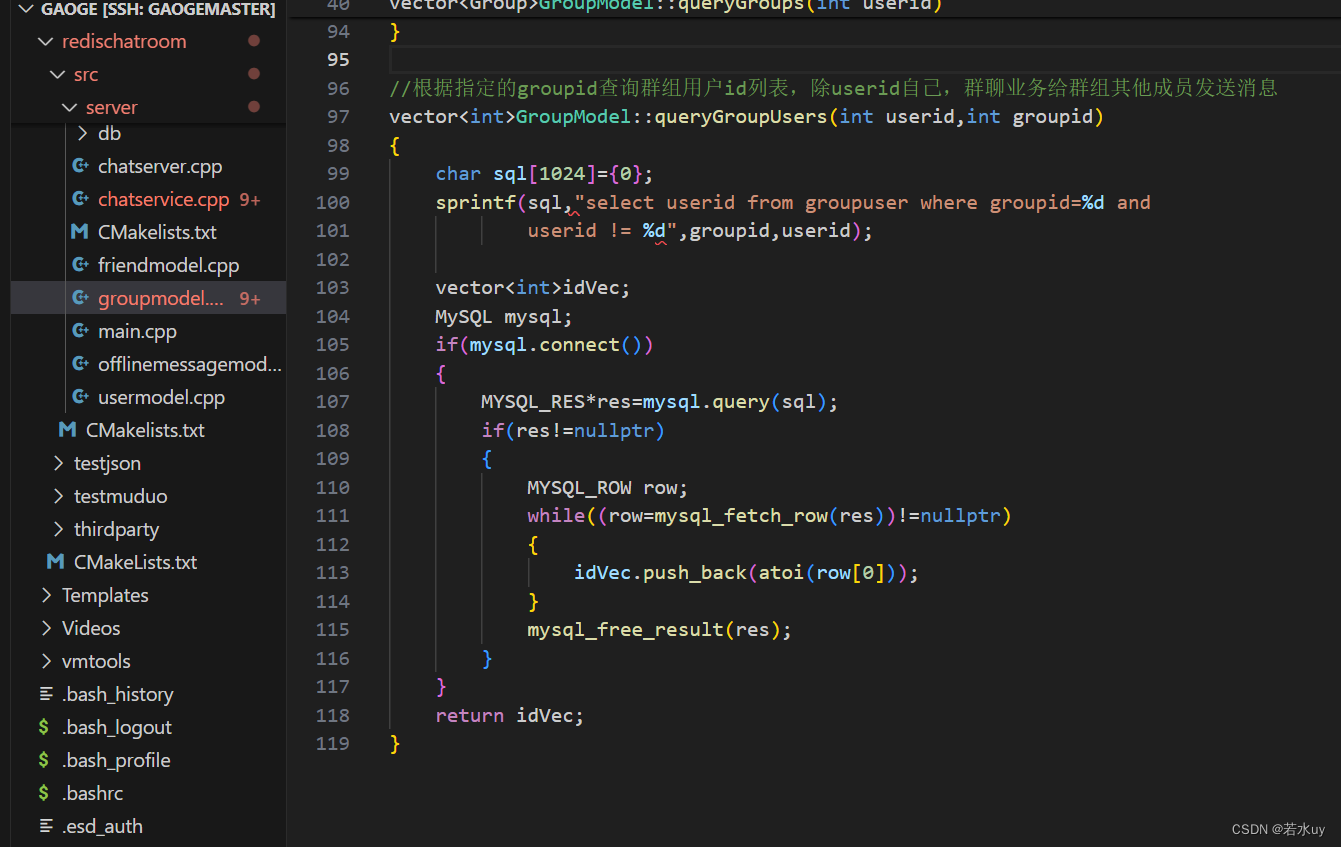
Task: Click 'return idVec;' statement
Action: (x=509, y=716)
